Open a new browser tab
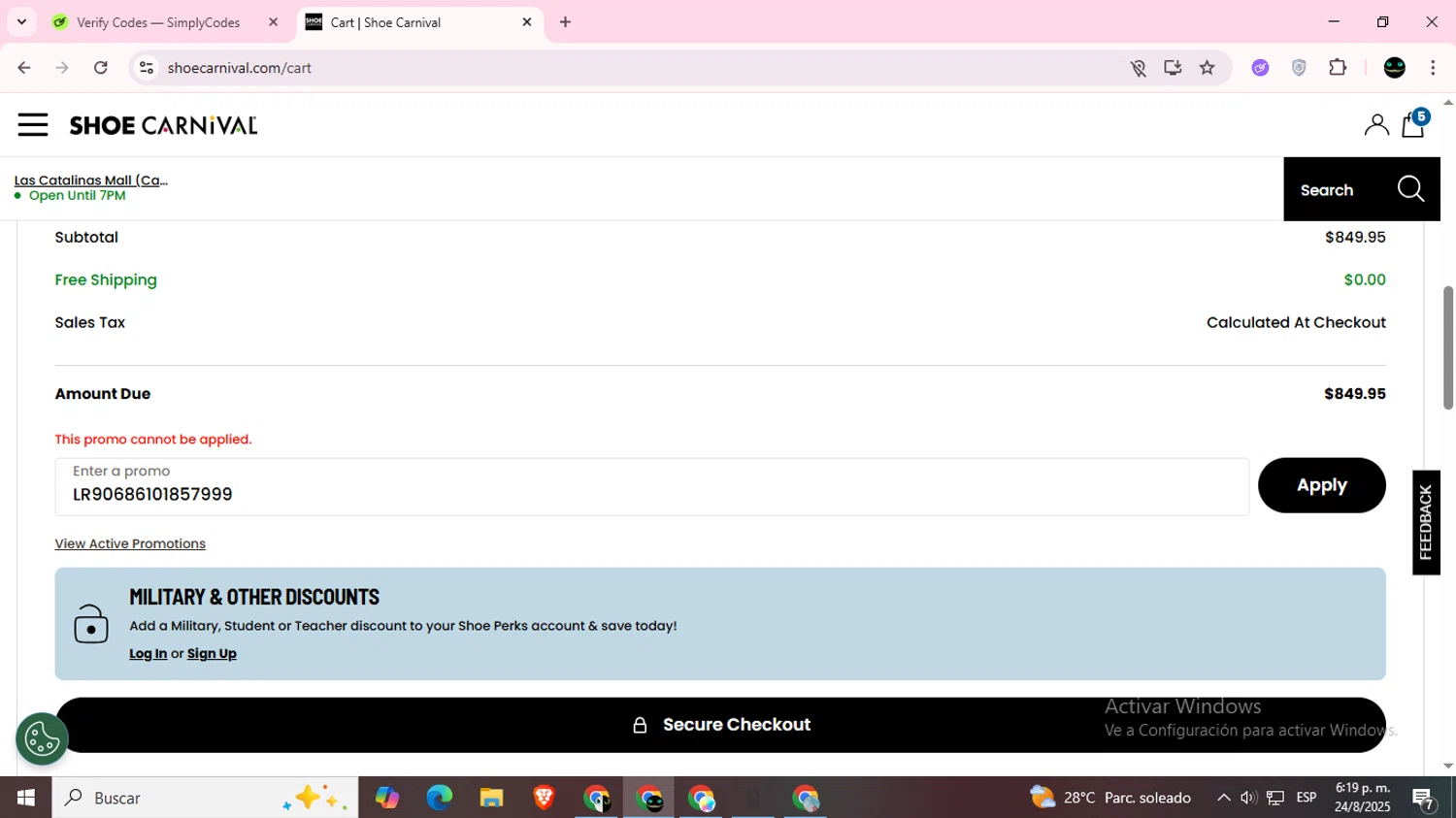The width and height of the screenshot is (1456, 818). click(565, 21)
